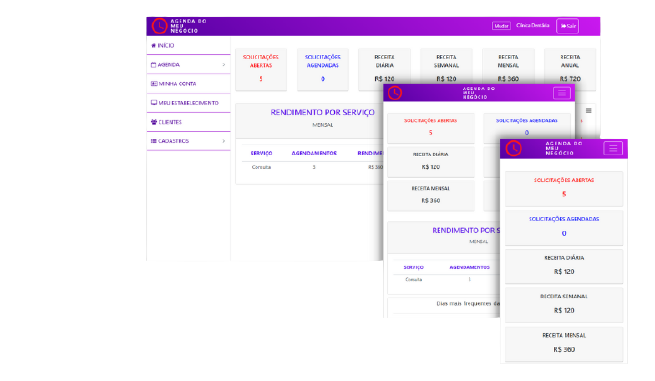Click Agendamentos column header in tablet table
655x381 pixels.
(x=470, y=267)
